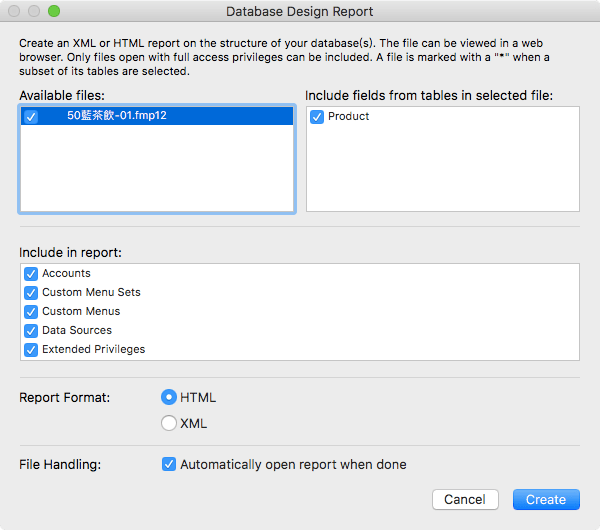Click empty area of Available files list

tap(156, 170)
